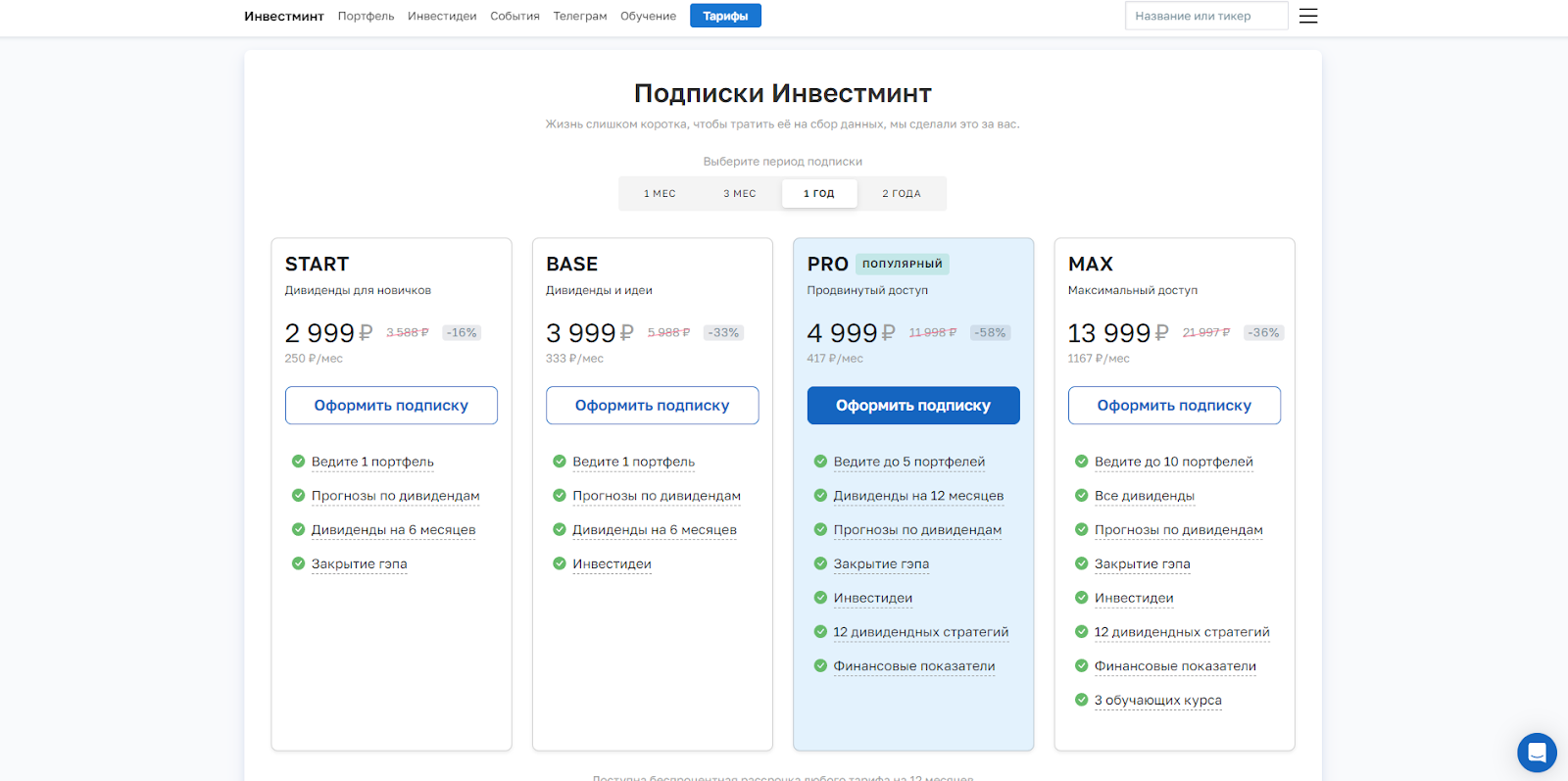Click START feature Дивиденды на 6 месяцев
The width and height of the screenshot is (1568, 781).
coord(393,530)
